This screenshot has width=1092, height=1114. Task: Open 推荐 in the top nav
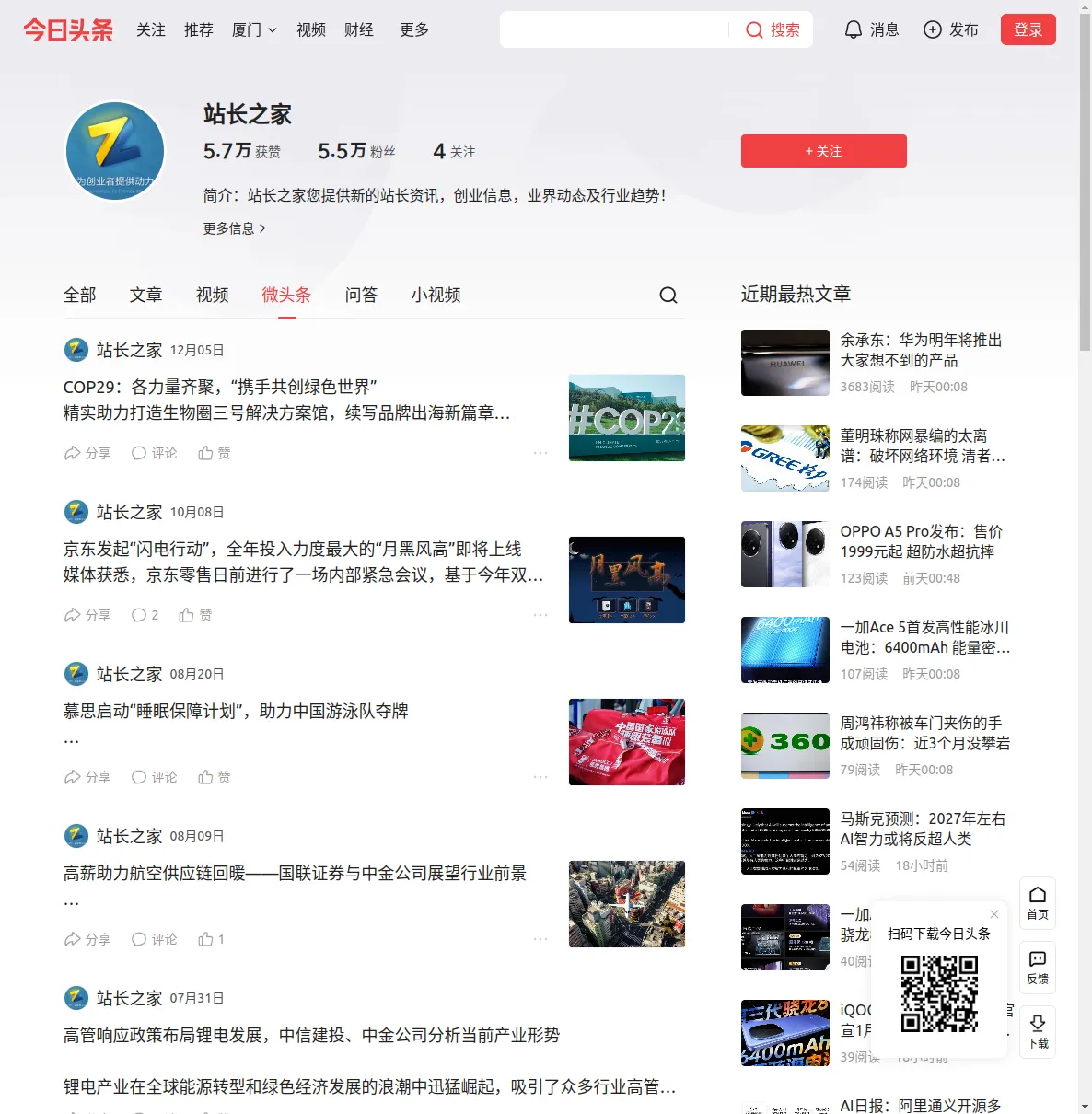tap(199, 30)
